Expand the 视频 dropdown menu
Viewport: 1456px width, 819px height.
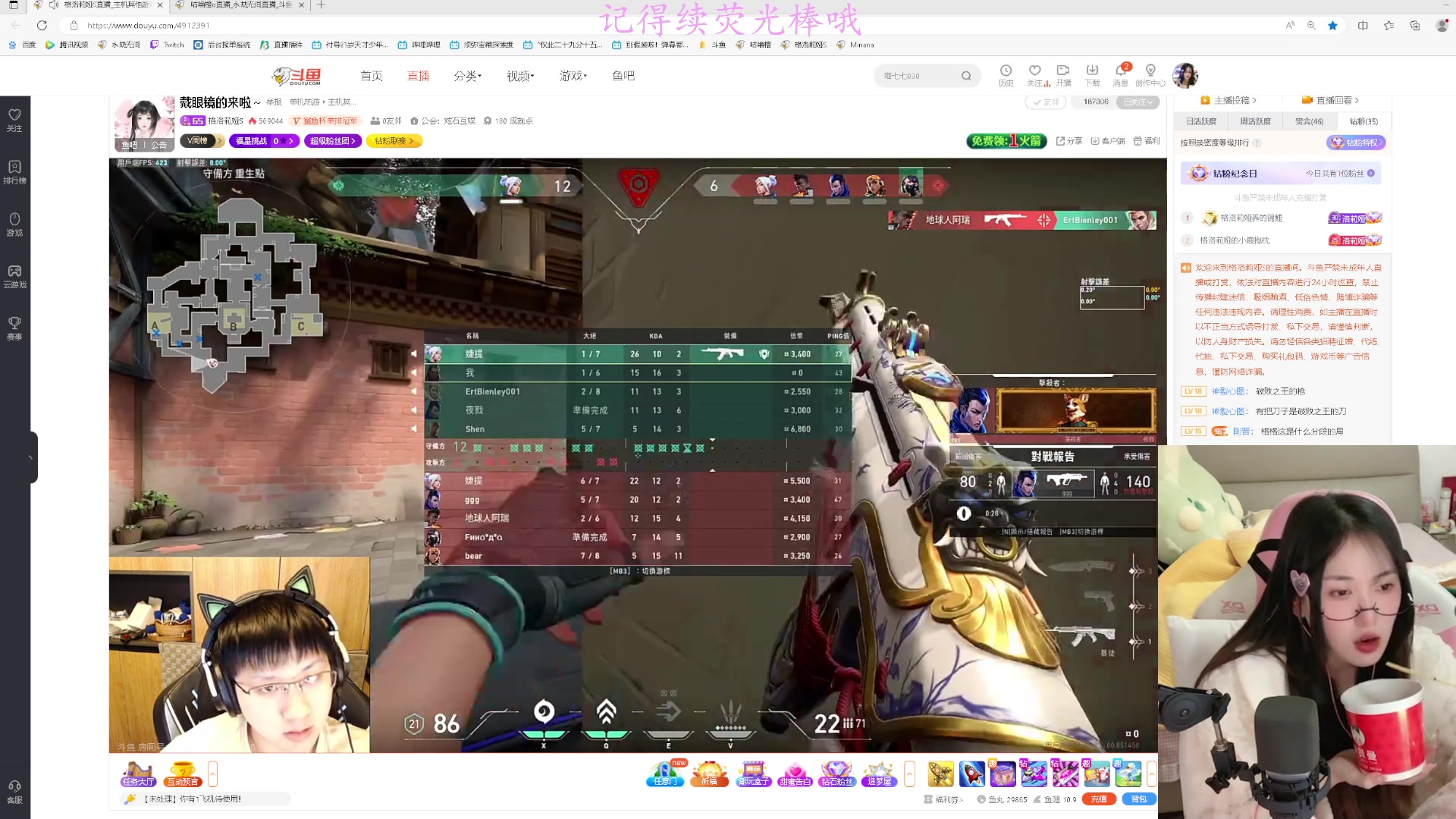click(x=520, y=76)
